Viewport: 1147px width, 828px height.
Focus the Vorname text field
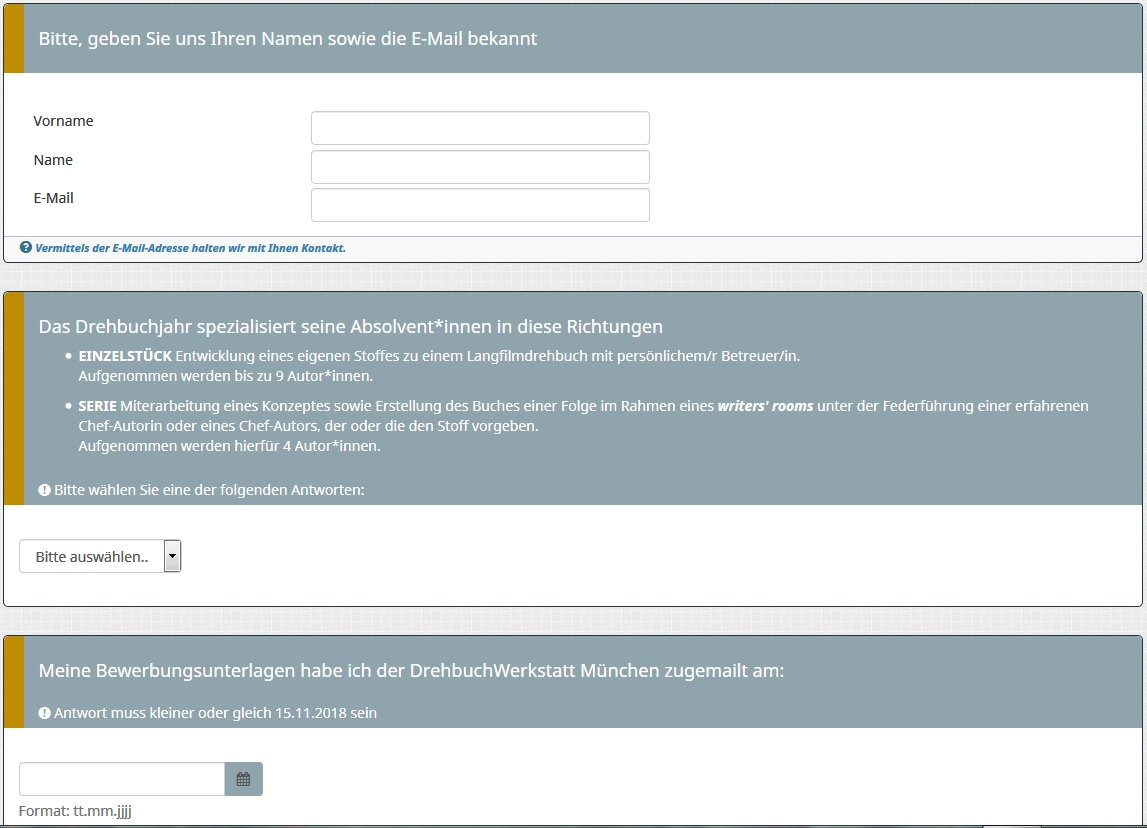480,128
